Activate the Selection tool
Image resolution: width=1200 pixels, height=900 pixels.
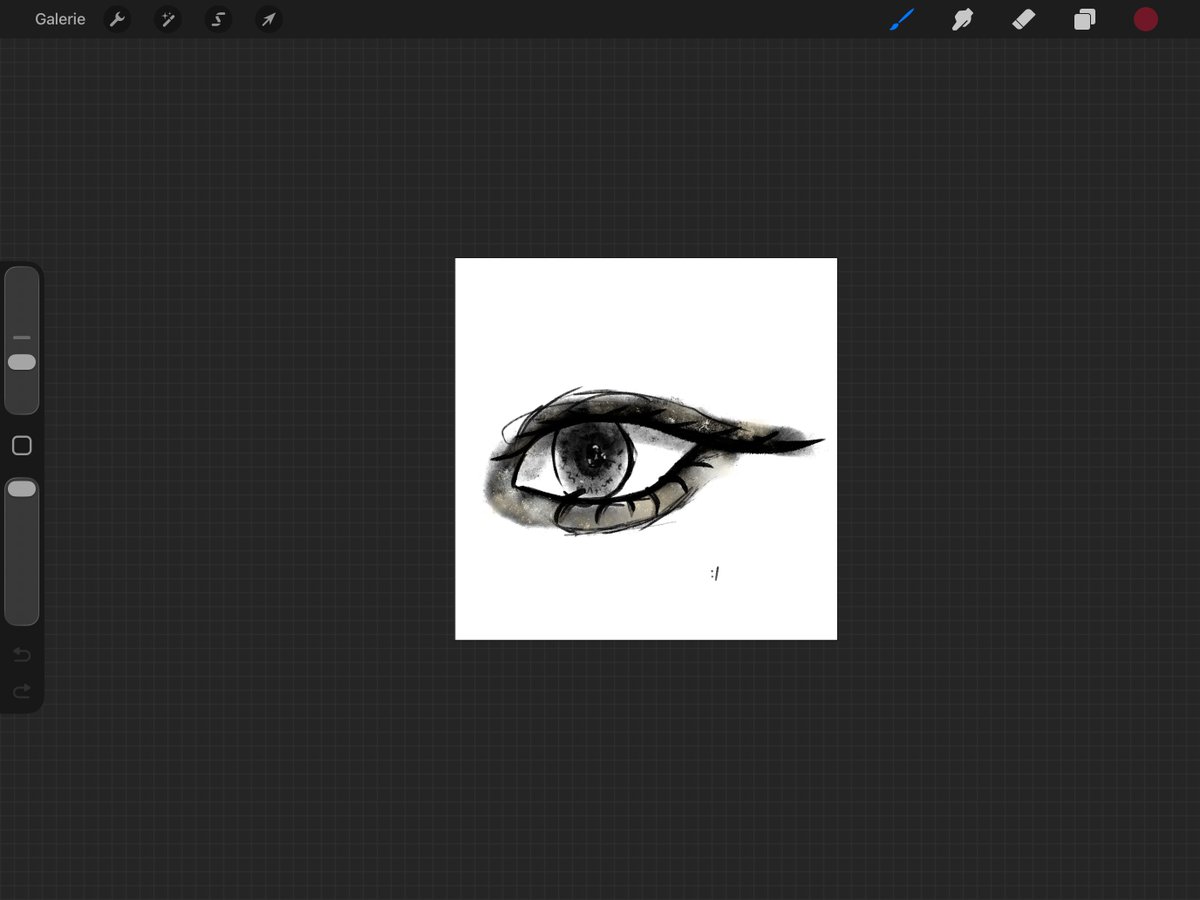pos(218,19)
